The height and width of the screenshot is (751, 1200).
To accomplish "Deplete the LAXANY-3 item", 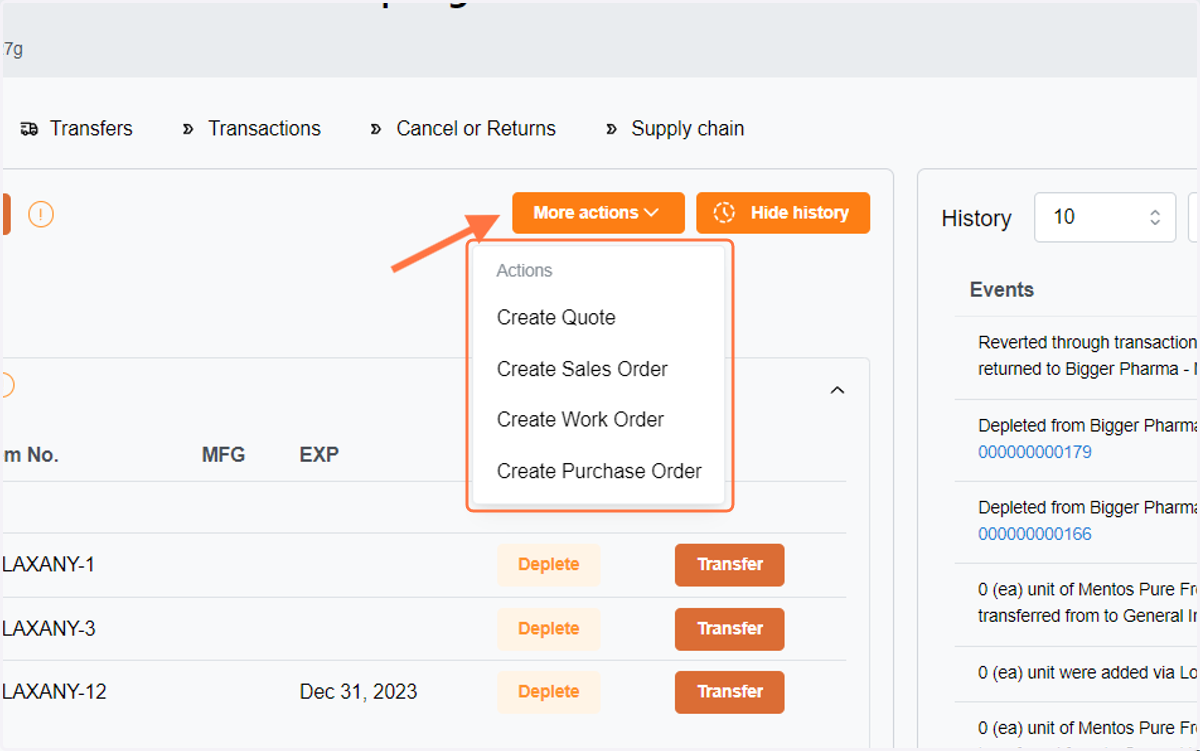I will point(548,629).
